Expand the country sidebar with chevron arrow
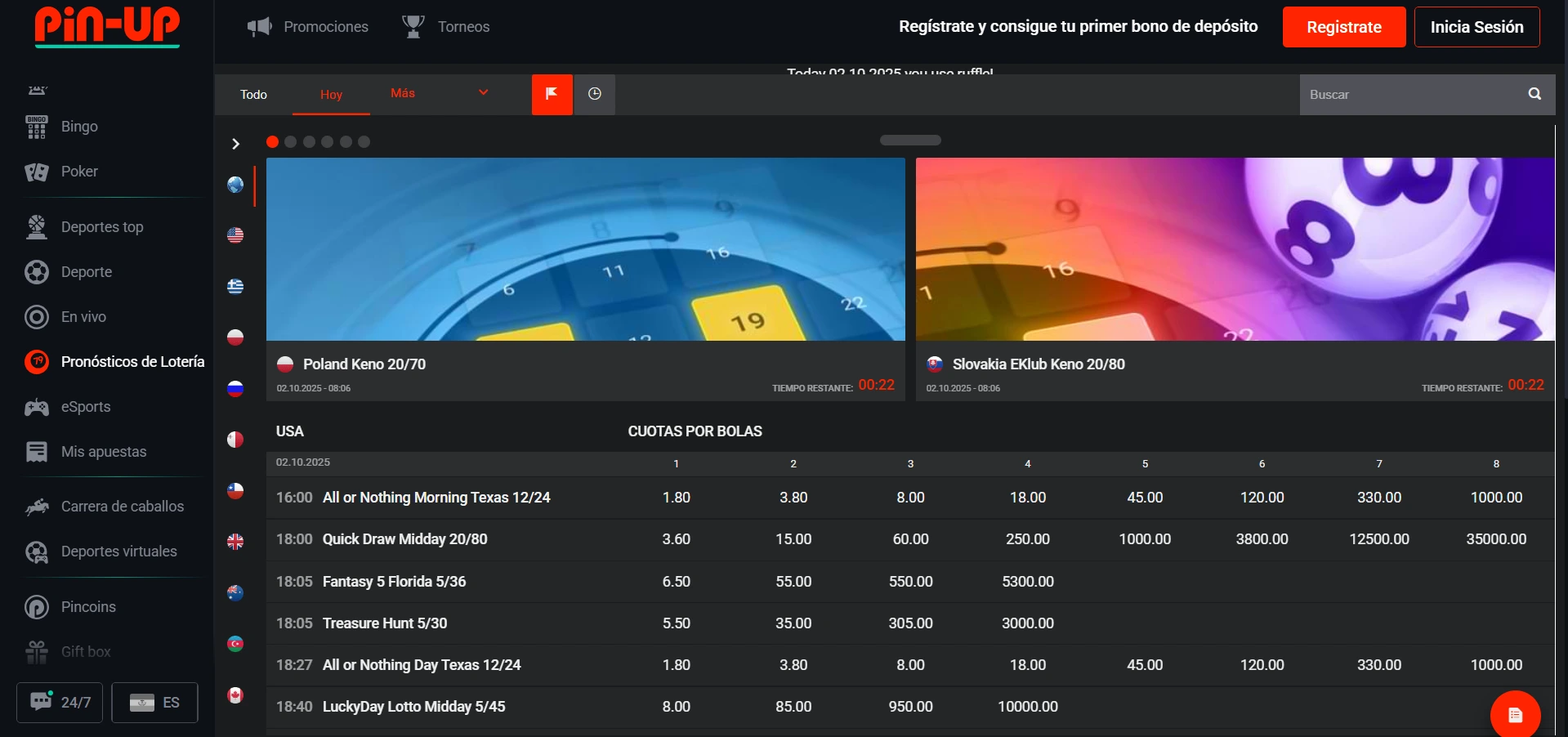 pyautogui.click(x=235, y=144)
